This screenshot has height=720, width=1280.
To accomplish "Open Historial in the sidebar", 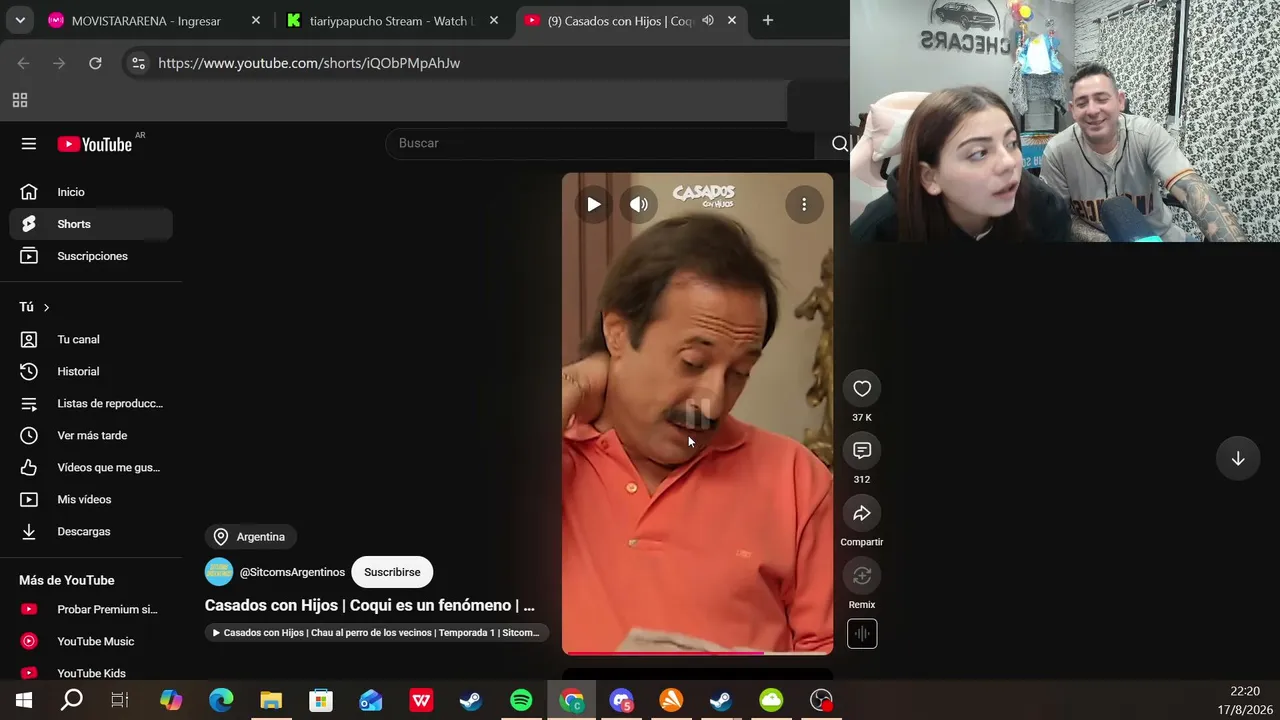I will pyautogui.click(x=91, y=372).
